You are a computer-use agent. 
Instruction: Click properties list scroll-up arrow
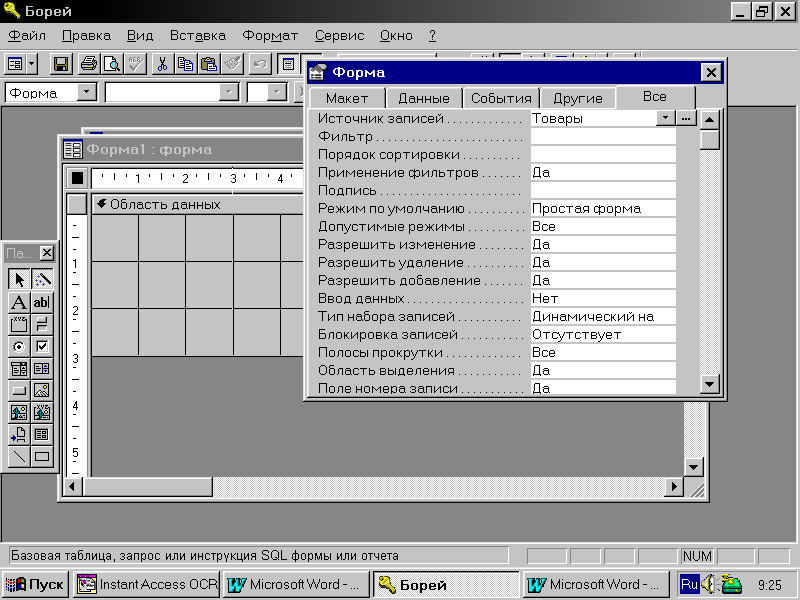[x=710, y=120]
